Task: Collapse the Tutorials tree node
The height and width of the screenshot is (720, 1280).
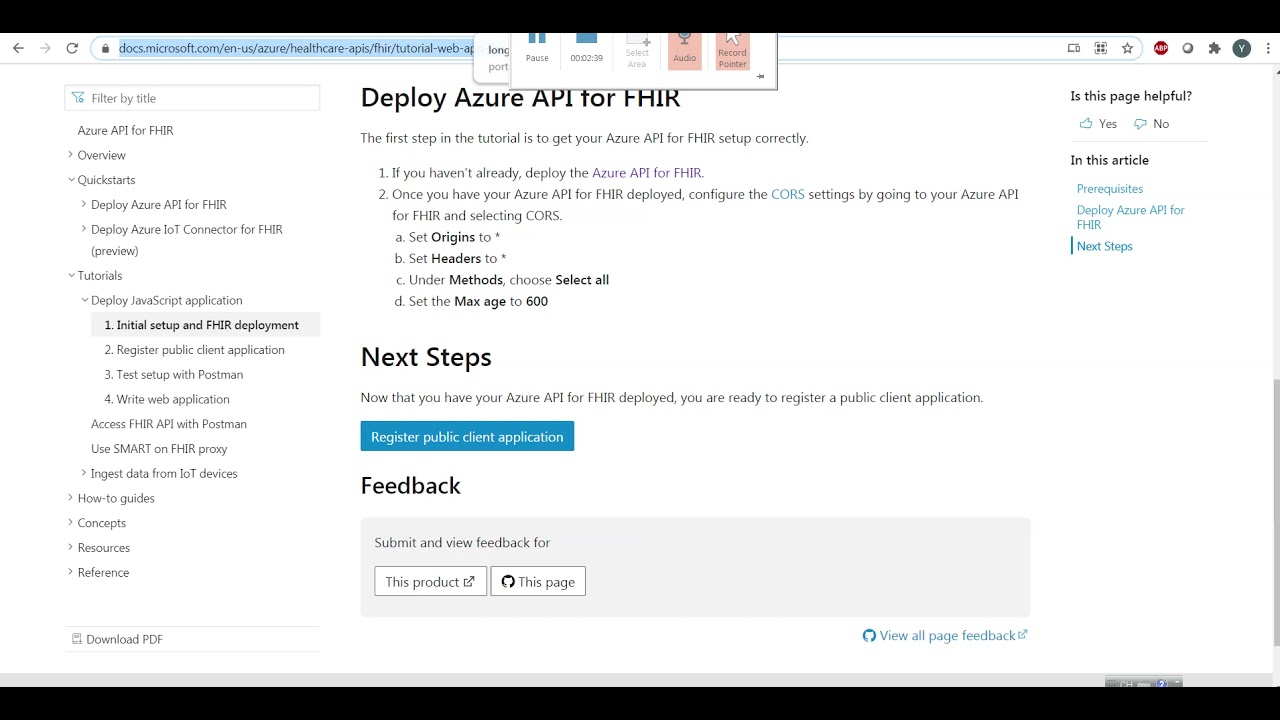Action: click(x=71, y=275)
